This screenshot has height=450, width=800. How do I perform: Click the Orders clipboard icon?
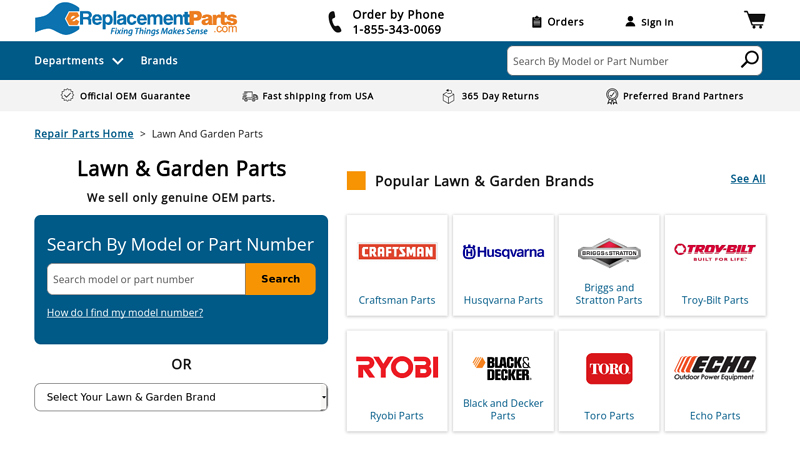coord(536,22)
